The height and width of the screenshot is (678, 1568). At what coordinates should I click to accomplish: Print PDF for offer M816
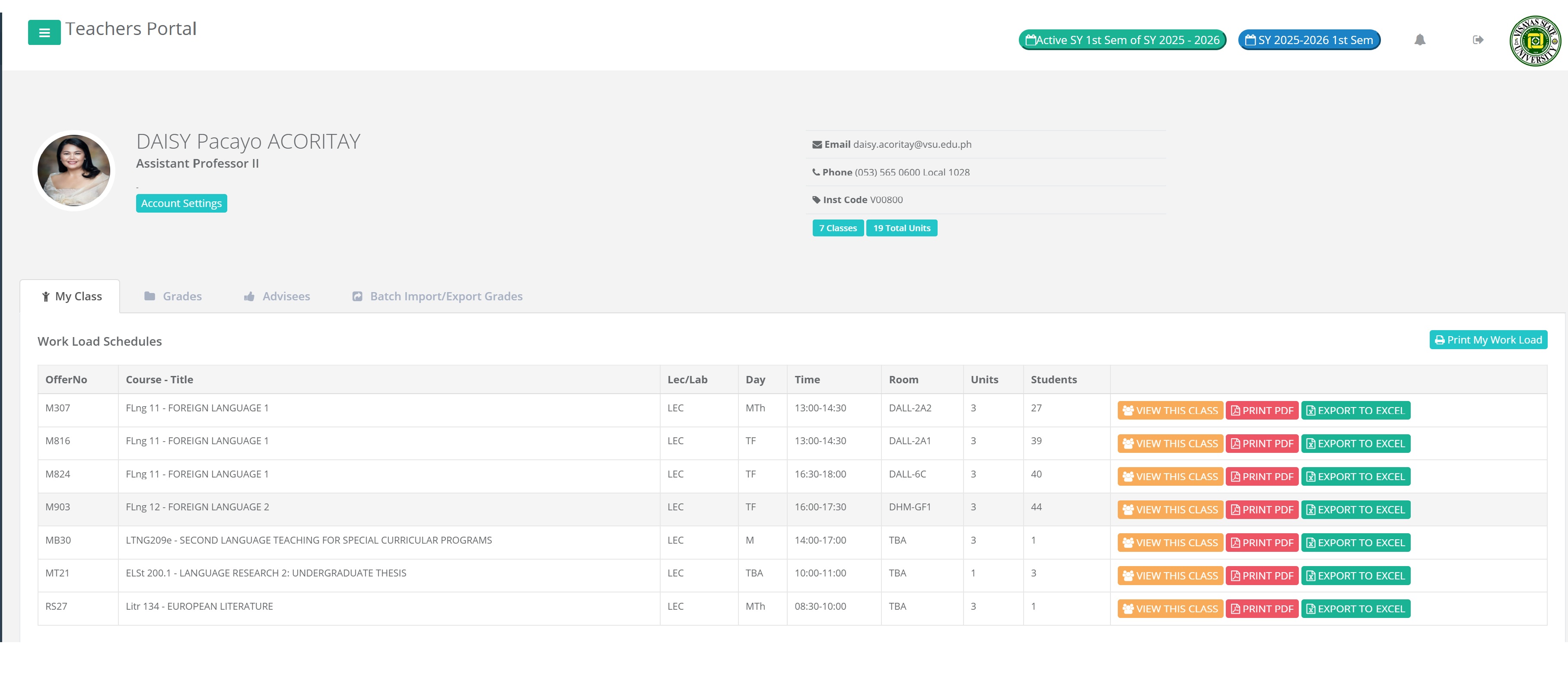1261,444
